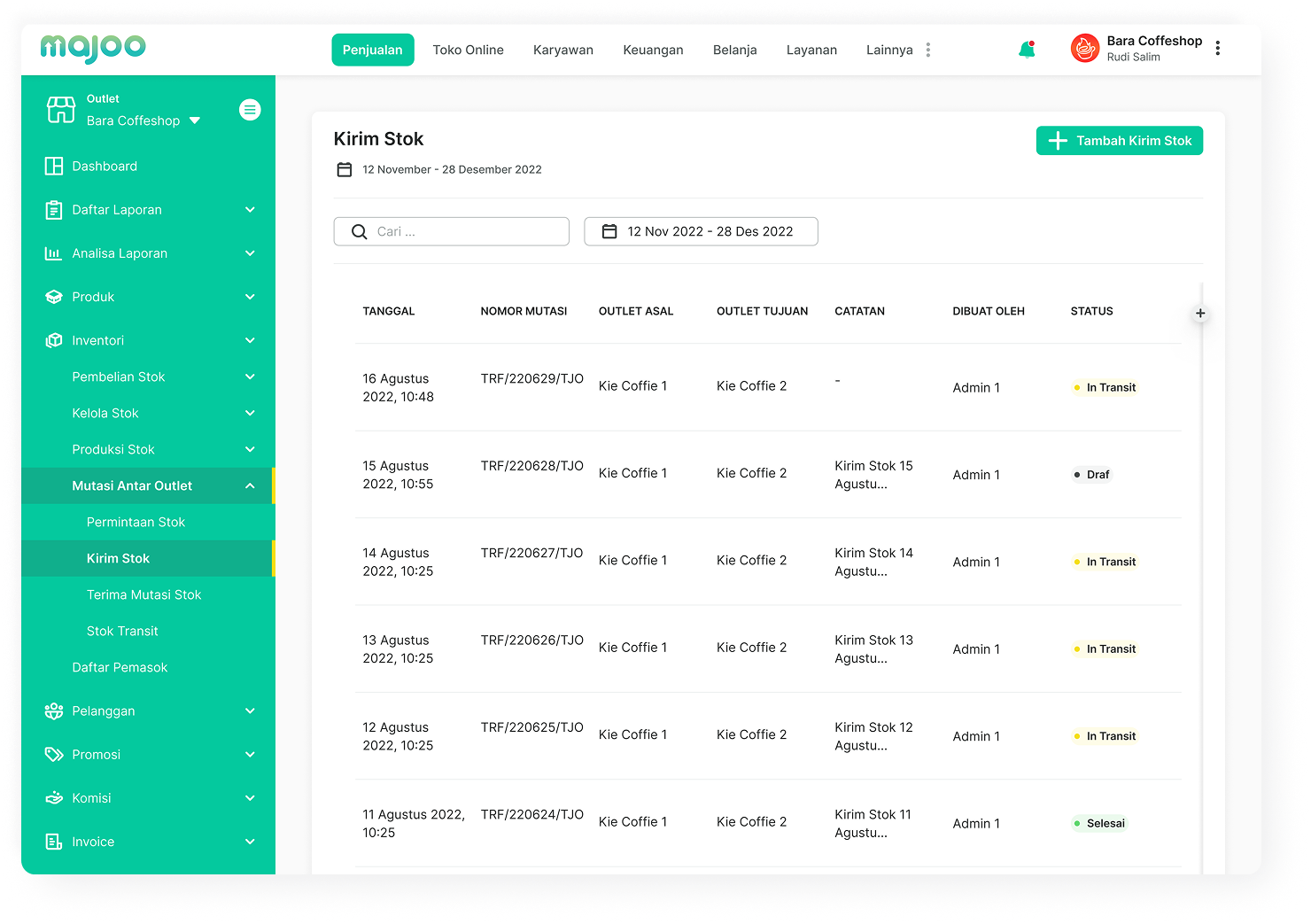Click the outlet store icon in sidebar
Viewport: 1311px width, 924px height.
tap(61, 109)
